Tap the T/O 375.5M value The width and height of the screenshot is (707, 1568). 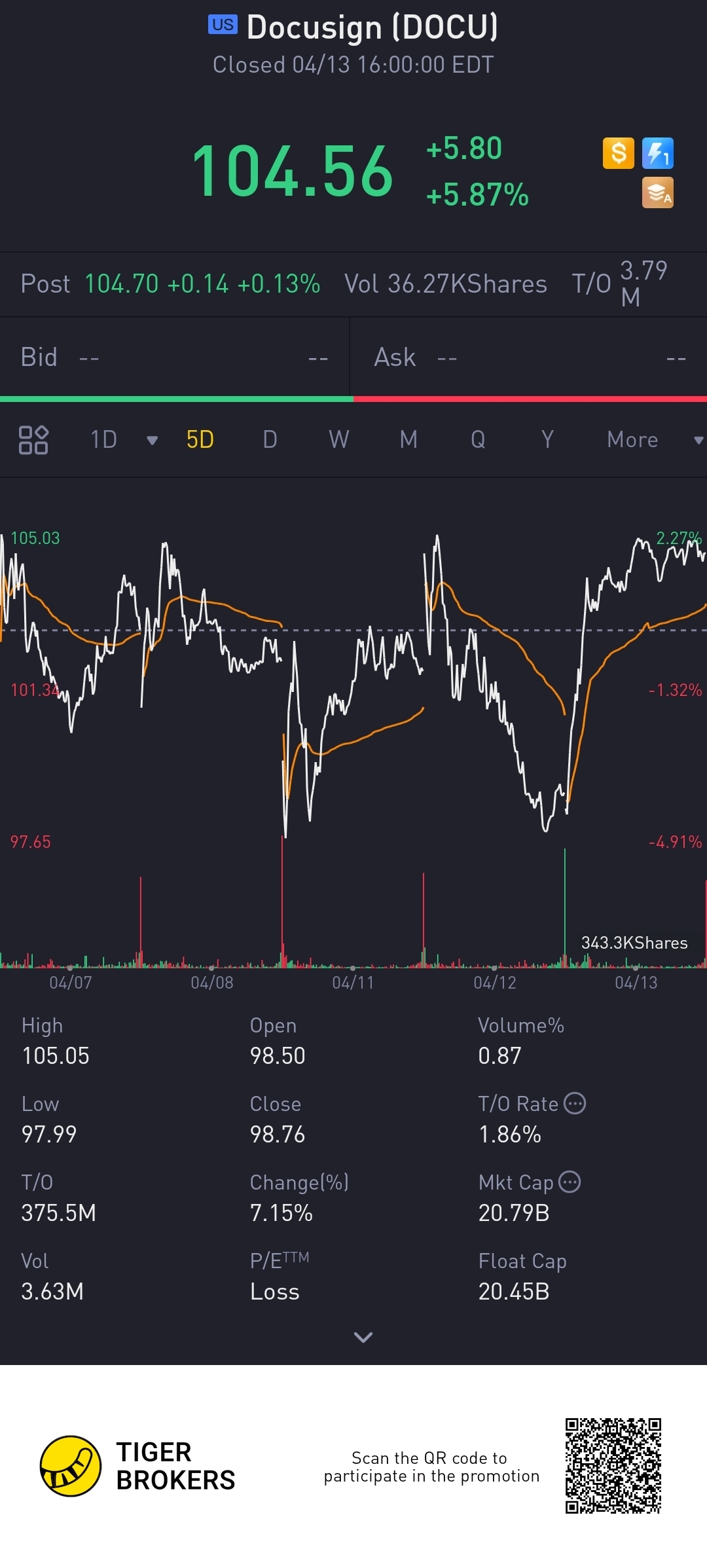59,1213
